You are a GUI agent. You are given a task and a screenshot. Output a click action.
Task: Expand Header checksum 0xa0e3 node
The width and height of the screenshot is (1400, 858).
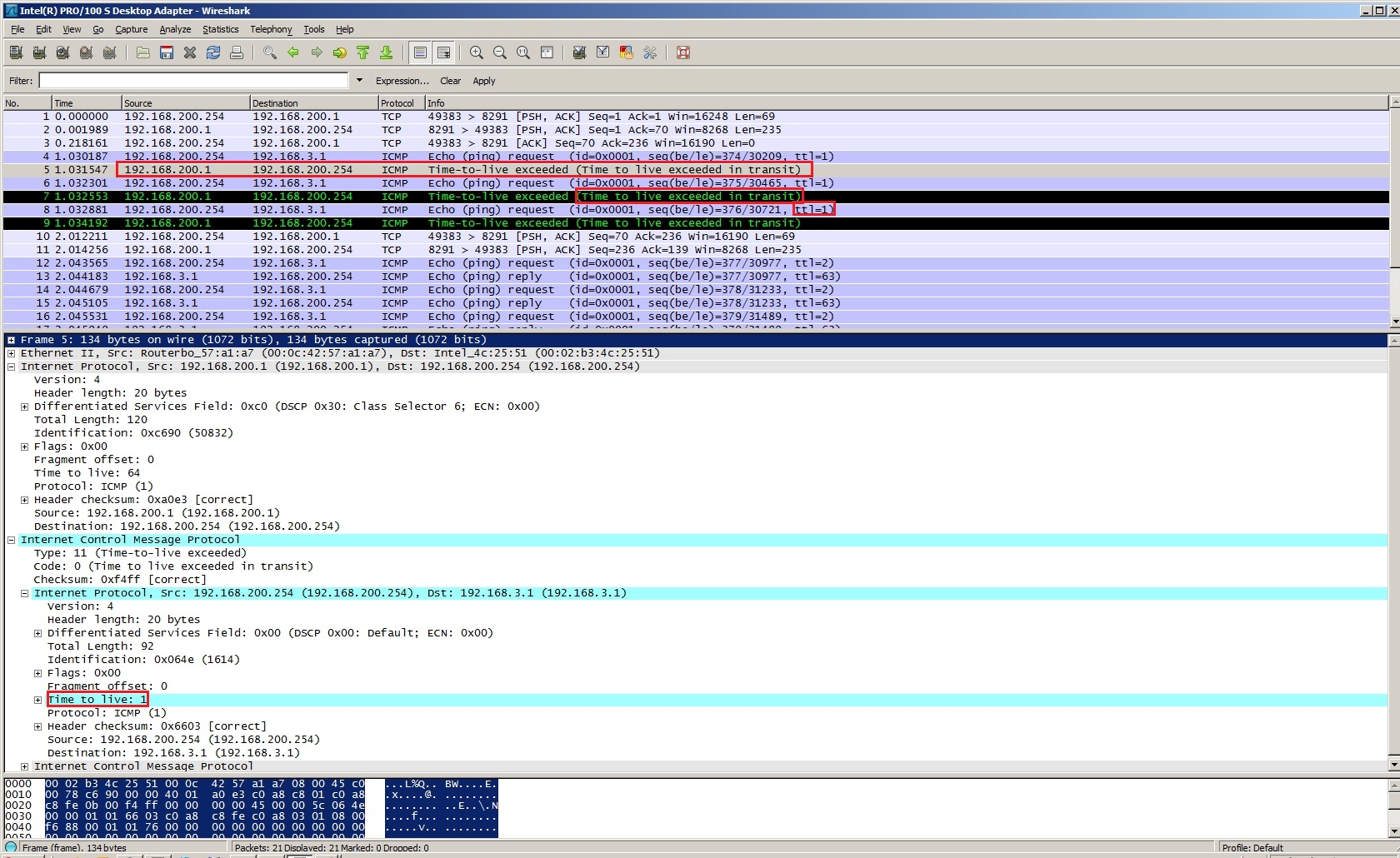[24, 500]
